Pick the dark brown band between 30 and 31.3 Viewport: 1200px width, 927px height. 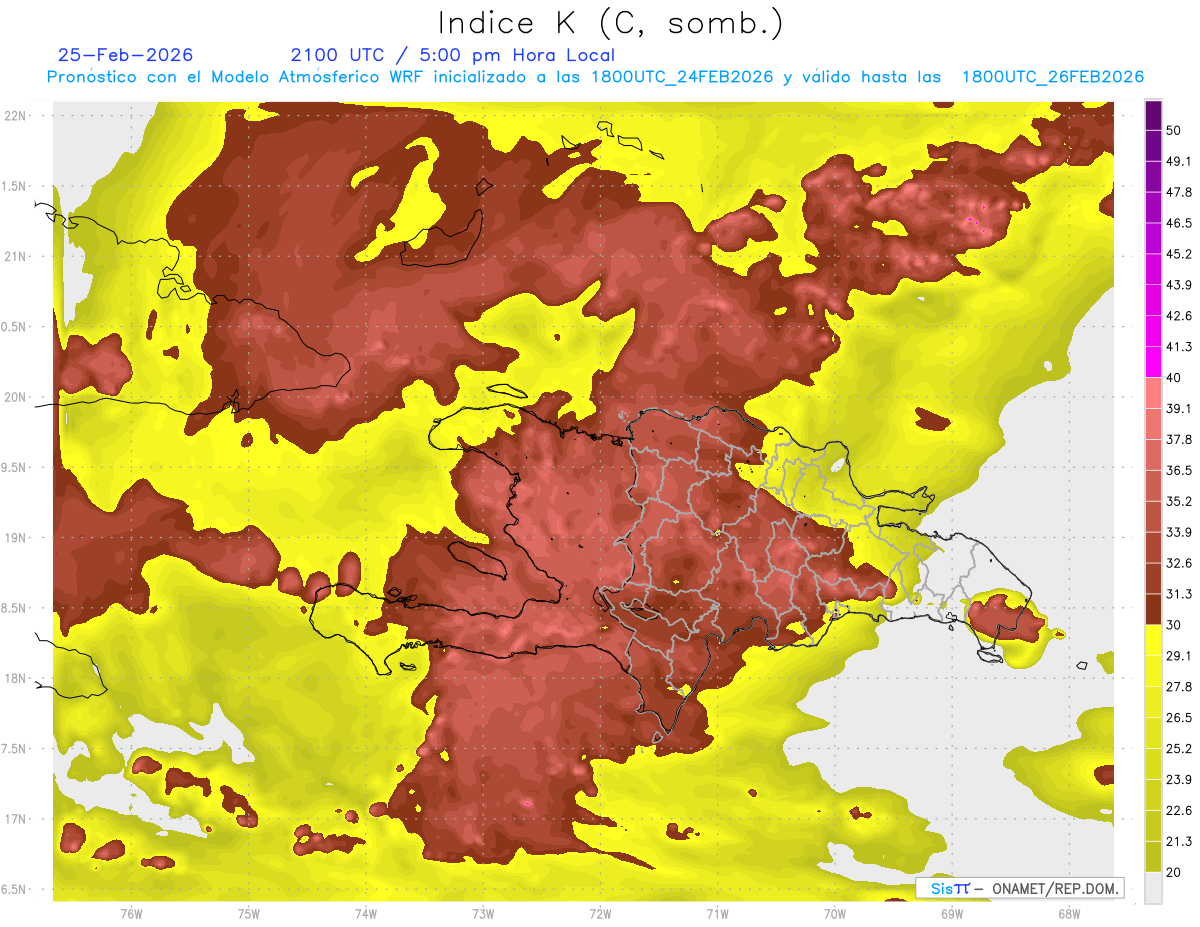point(1153,609)
